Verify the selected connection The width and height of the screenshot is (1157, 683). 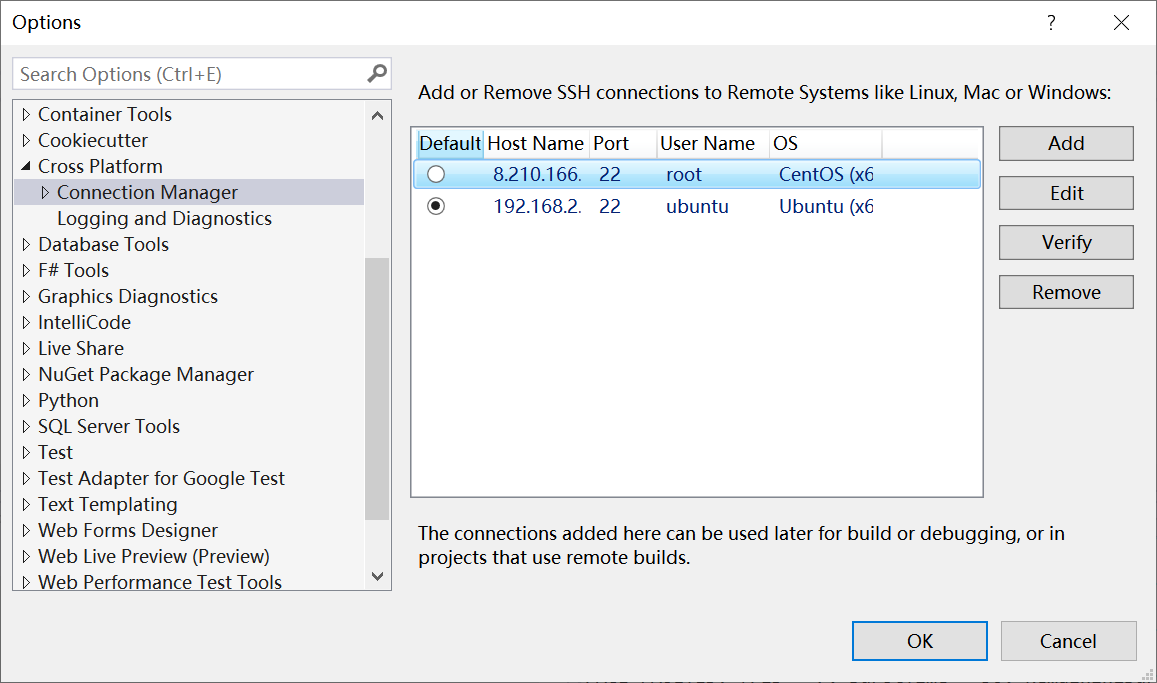point(1065,242)
